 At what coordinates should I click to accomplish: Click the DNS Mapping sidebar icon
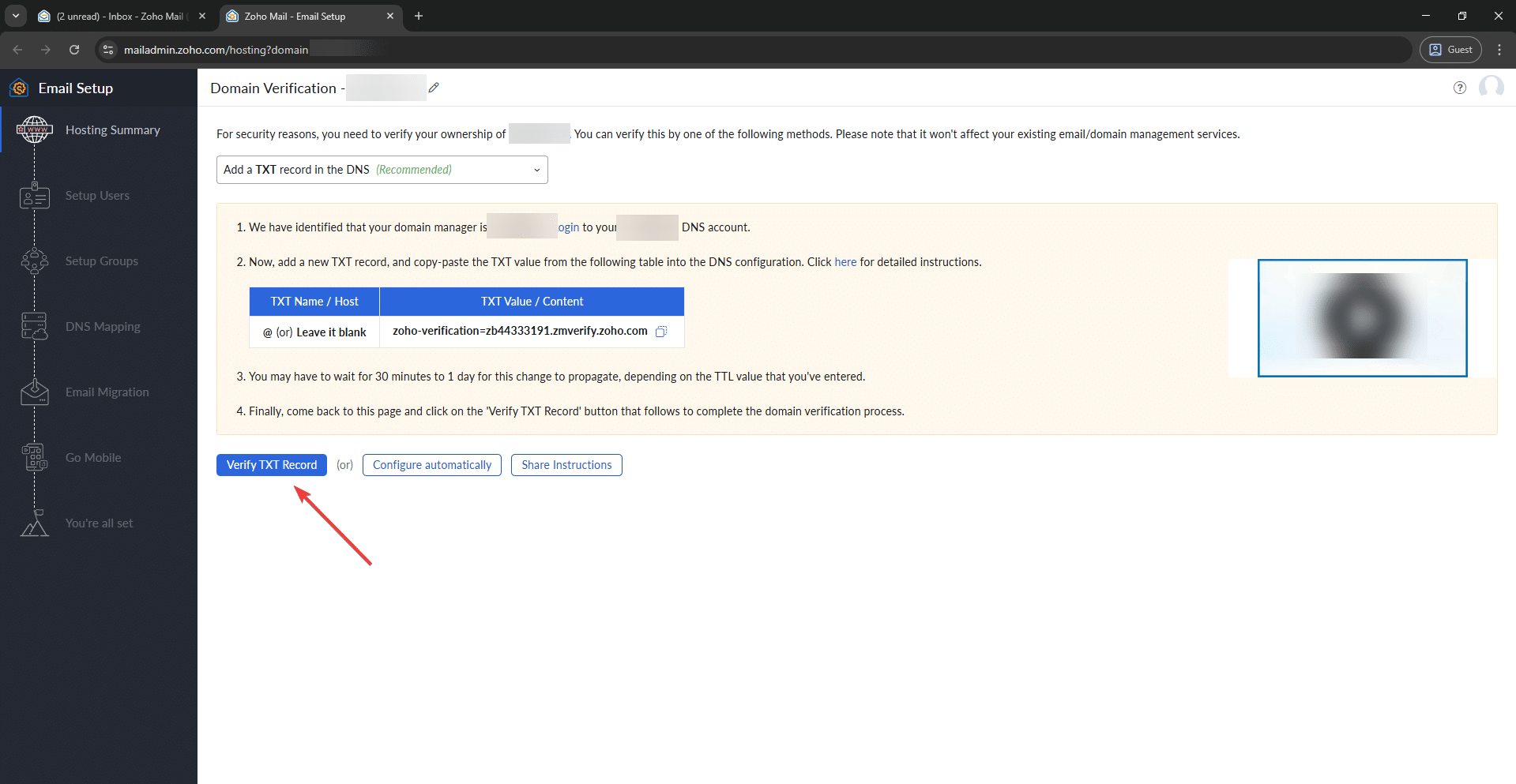35,326
